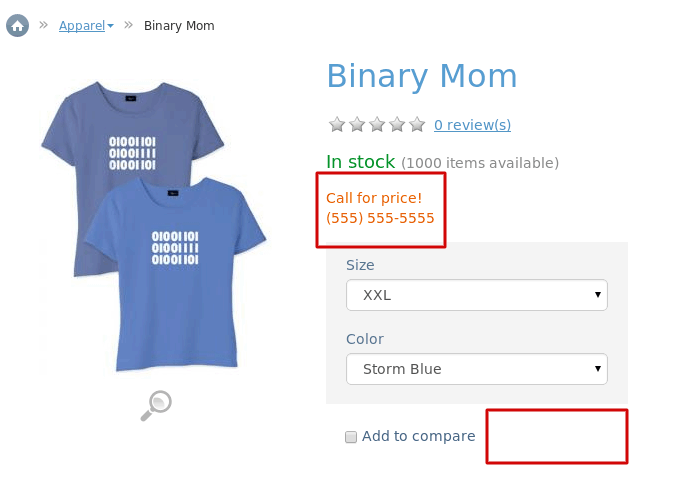Click the first rating star

[x=337, y=125]
